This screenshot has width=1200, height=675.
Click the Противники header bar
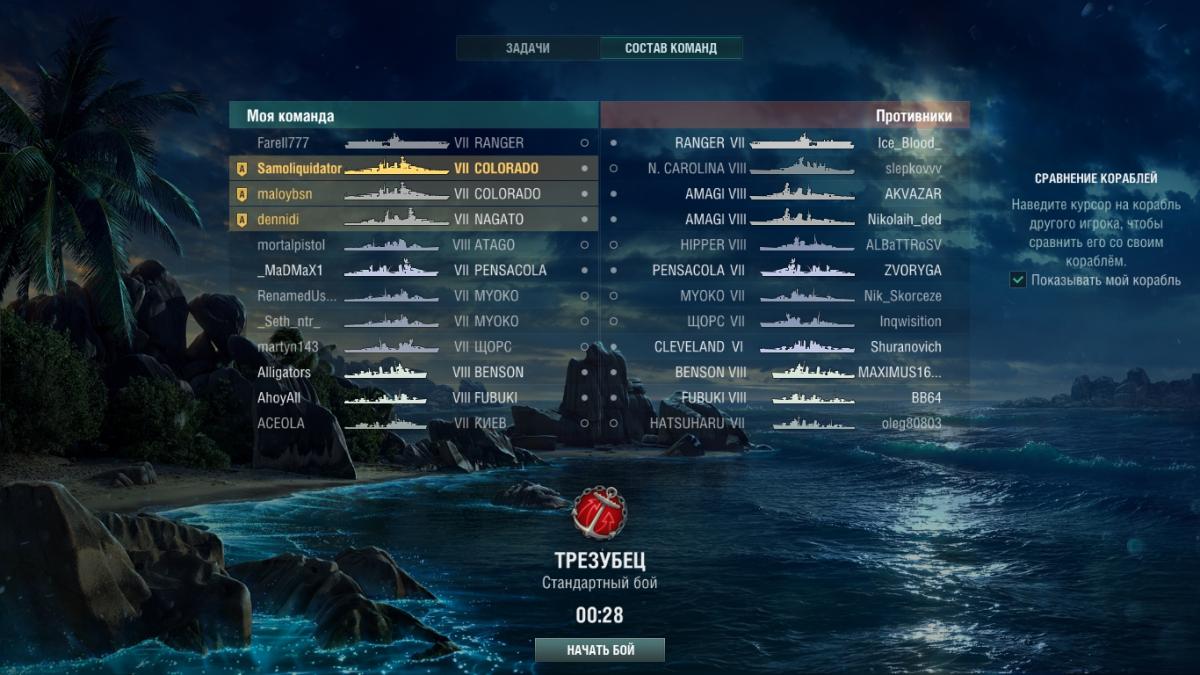[x=785, y=115]
